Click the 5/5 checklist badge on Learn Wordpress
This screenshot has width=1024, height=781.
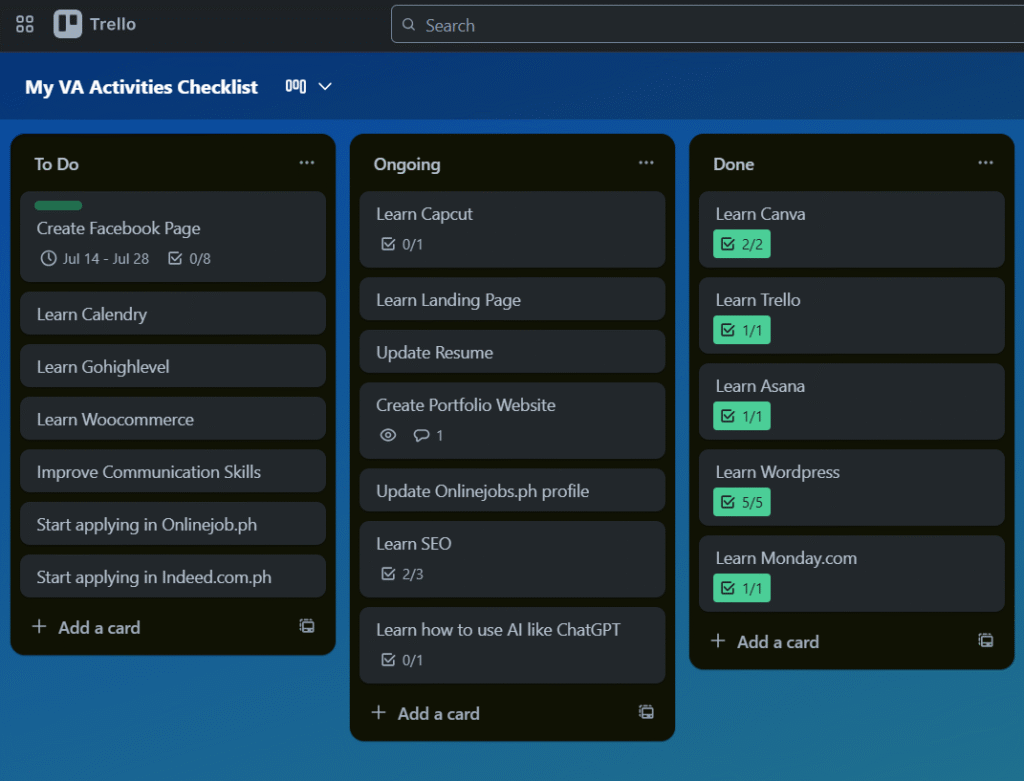[x=742, y=502]
